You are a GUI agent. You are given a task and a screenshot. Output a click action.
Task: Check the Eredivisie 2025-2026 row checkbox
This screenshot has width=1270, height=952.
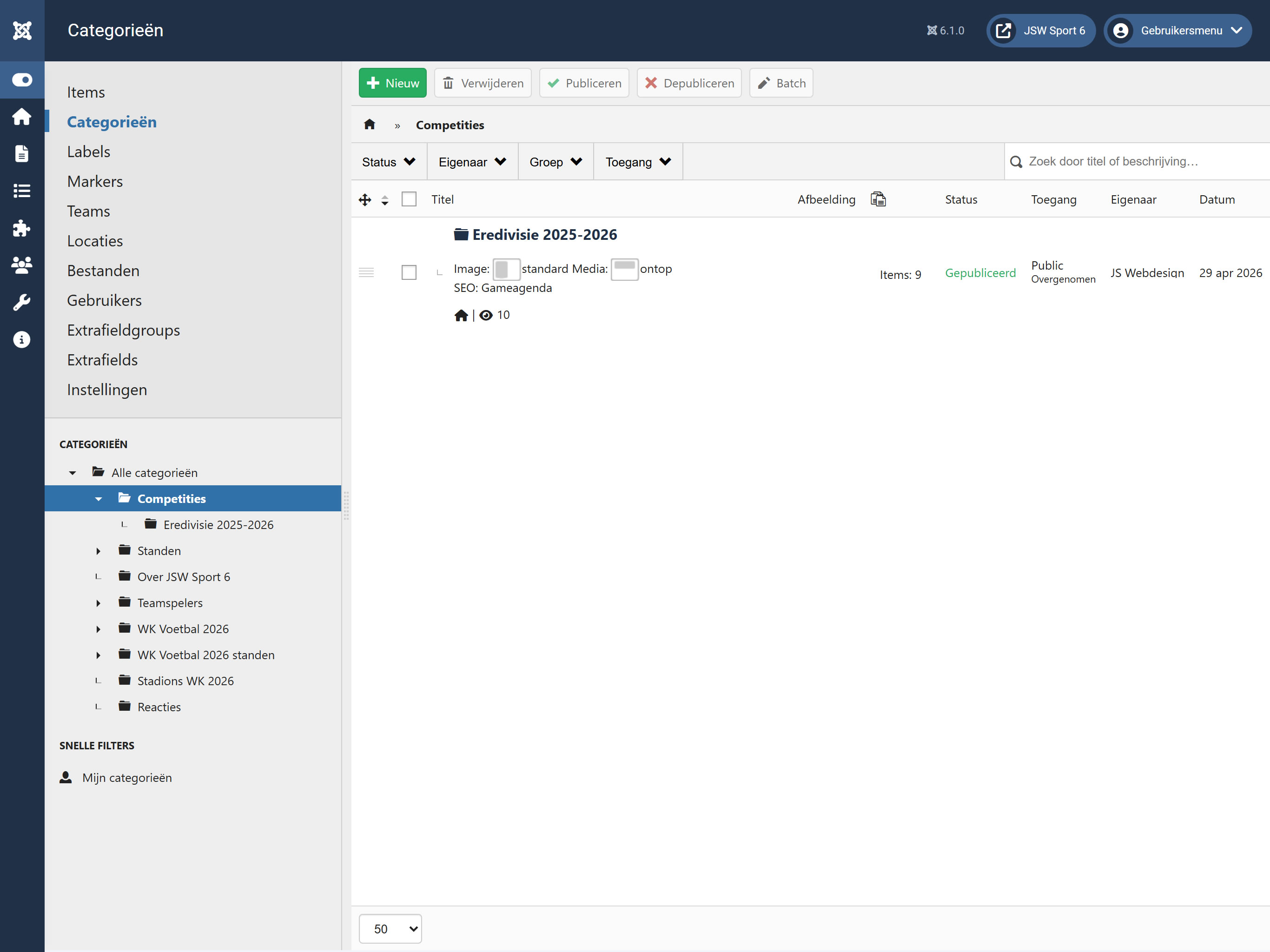click(x=409, y=272)
